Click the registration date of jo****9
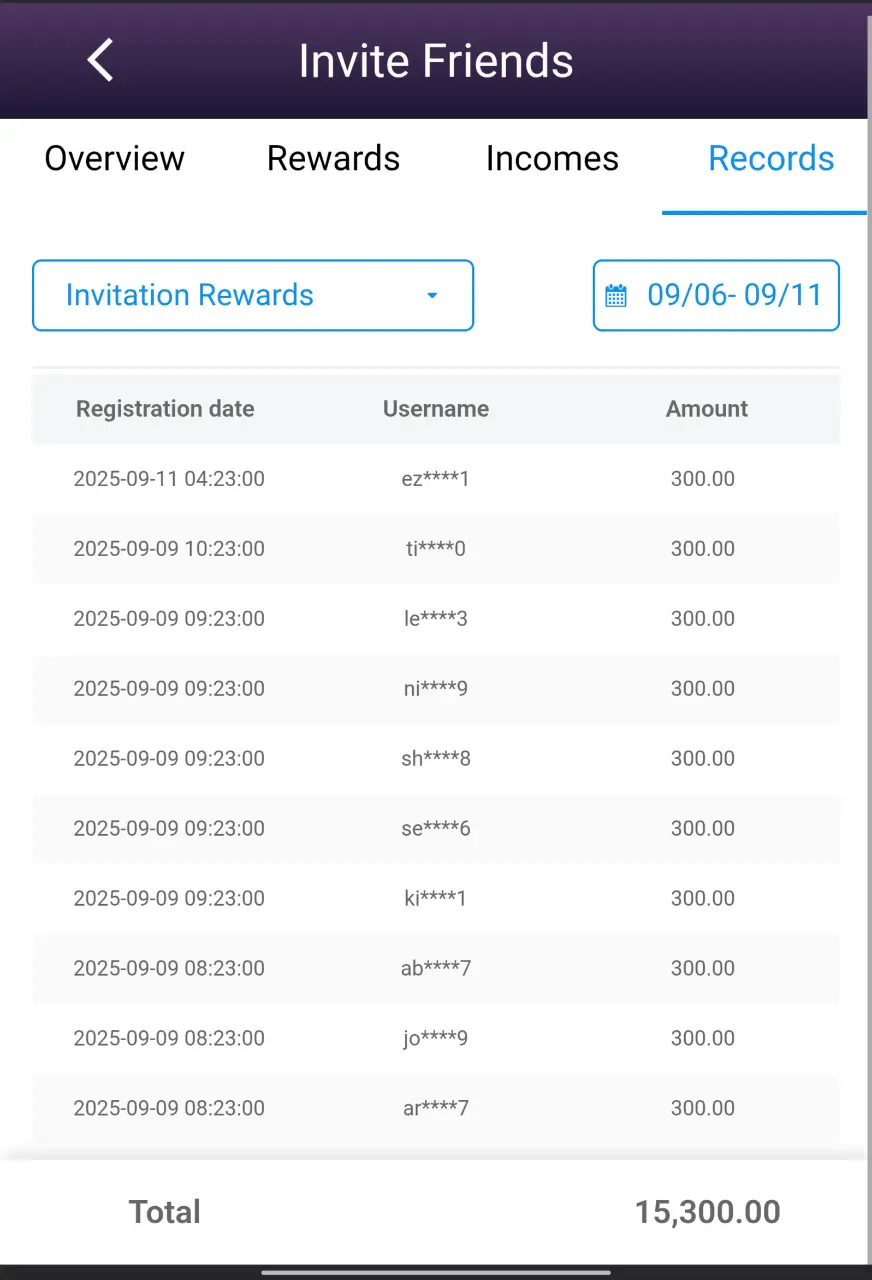The image size is (872, 1280). 169,1039
